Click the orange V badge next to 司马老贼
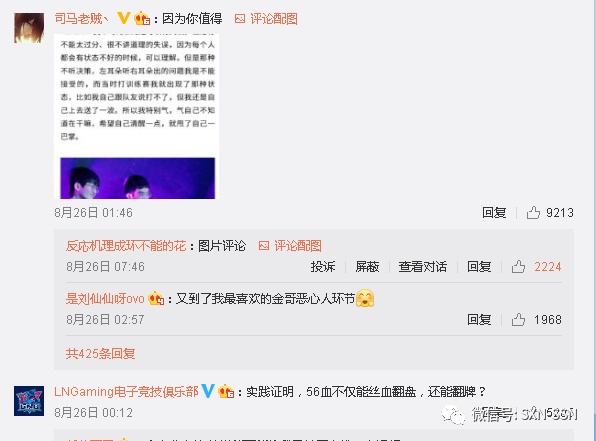This screenshot has height=441, width=596. 124,18
